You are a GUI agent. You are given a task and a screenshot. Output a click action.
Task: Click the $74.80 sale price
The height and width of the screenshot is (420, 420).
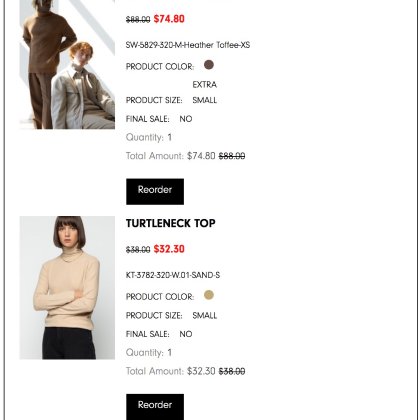click(169, 19)
